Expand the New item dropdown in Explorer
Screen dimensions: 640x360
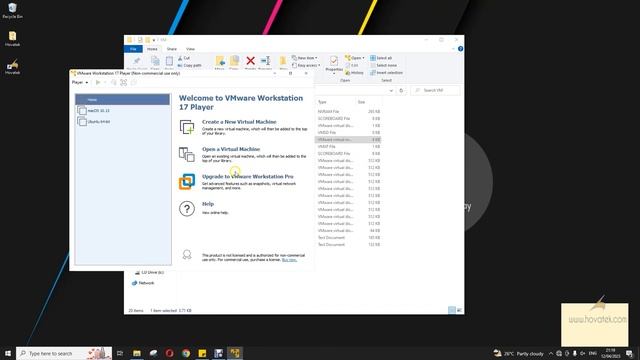coord(316,58)
